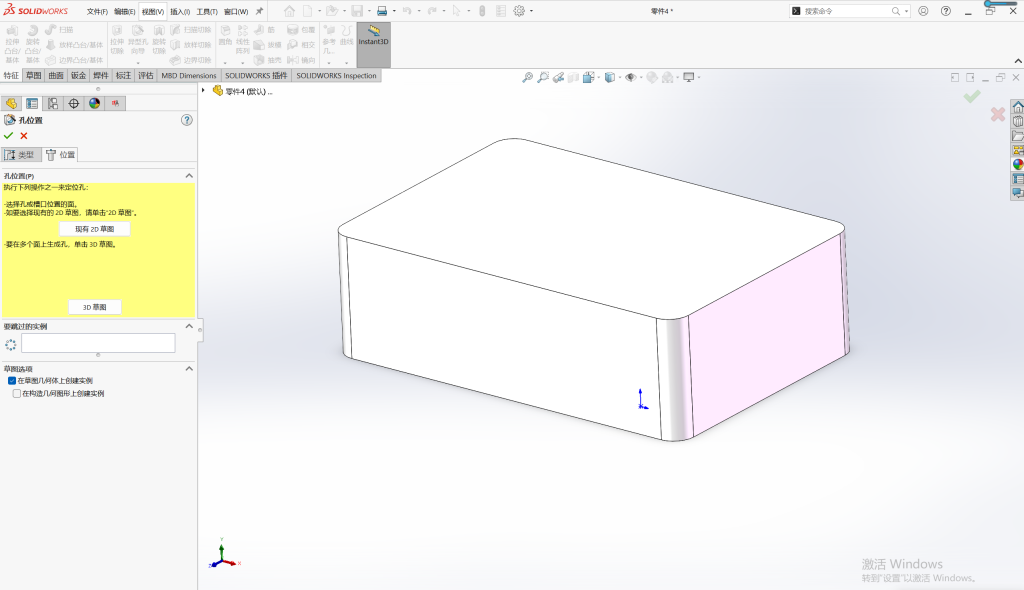Open the DimXpertManager crosshair tab

pos(74,103)
